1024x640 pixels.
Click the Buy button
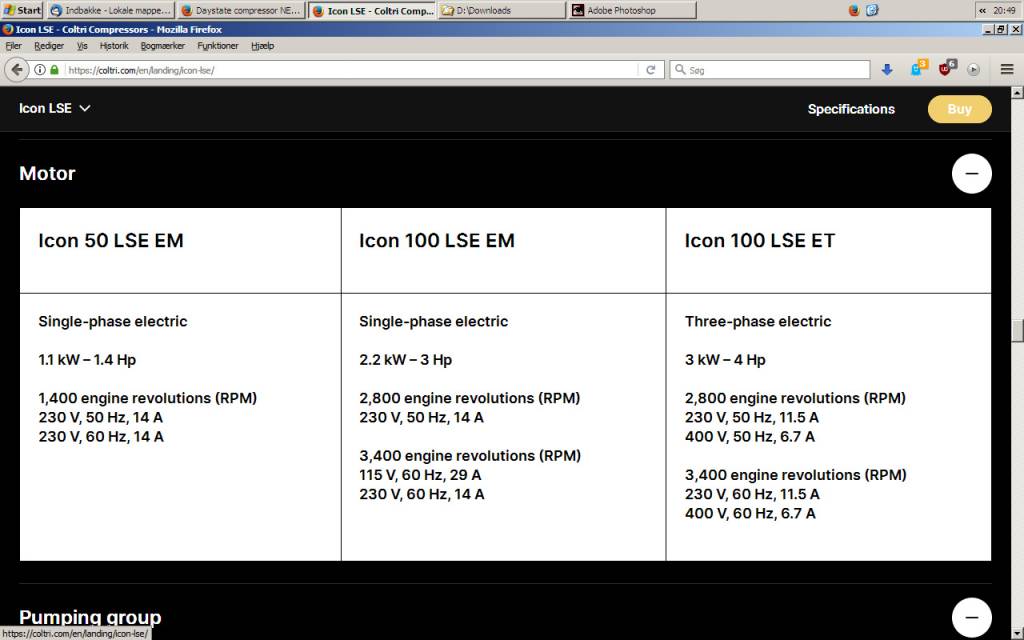(x=959, y=109)
